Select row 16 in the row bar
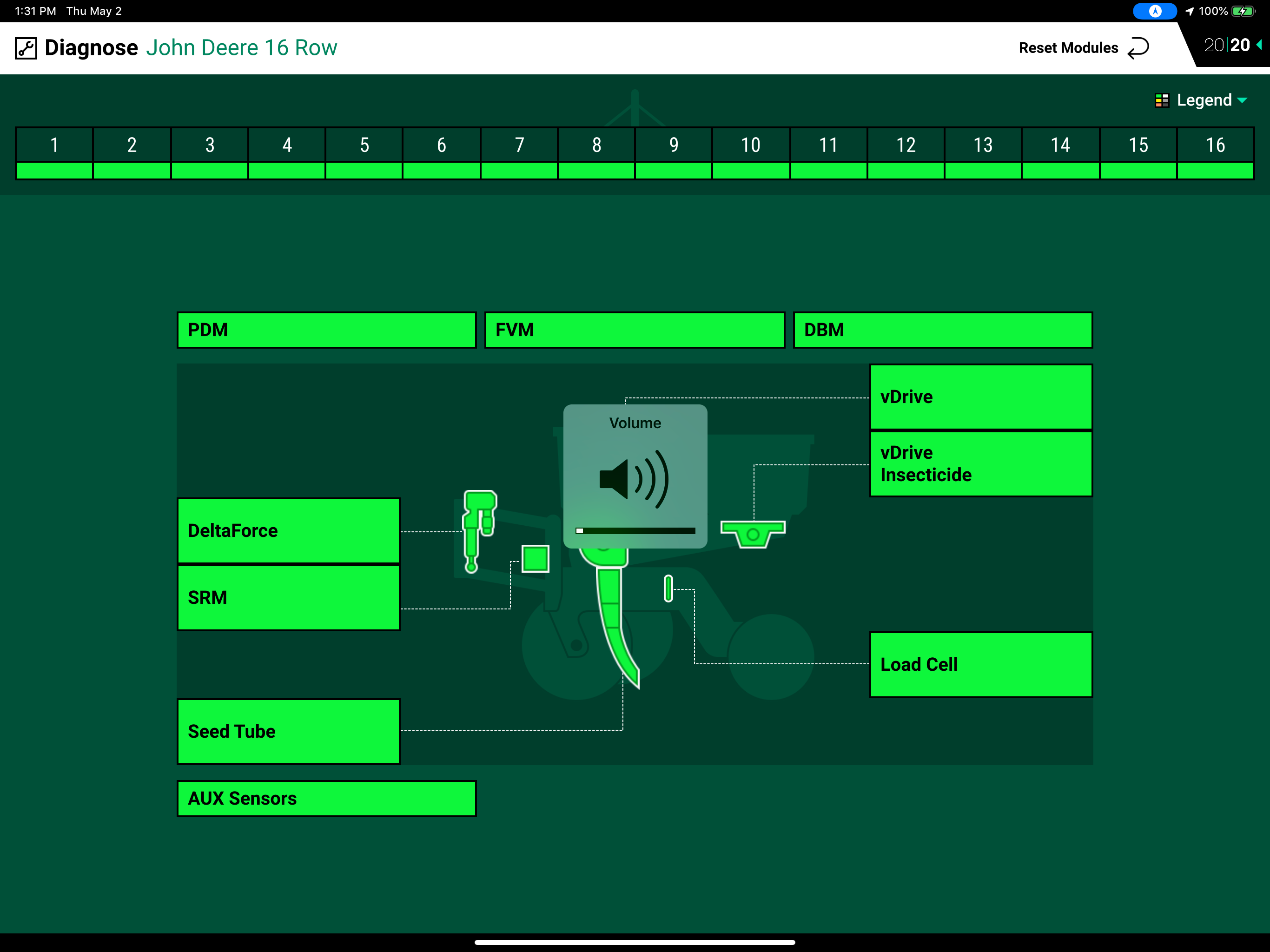Viewport: 1270px width, 952px height. (x=1216, y=153)
